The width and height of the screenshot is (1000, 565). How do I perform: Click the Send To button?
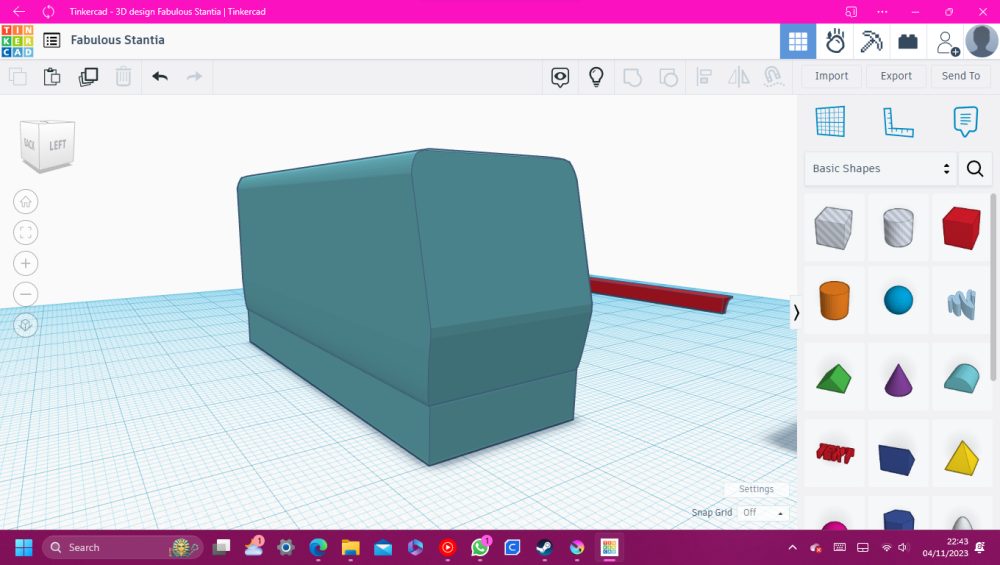coord(961,76)
